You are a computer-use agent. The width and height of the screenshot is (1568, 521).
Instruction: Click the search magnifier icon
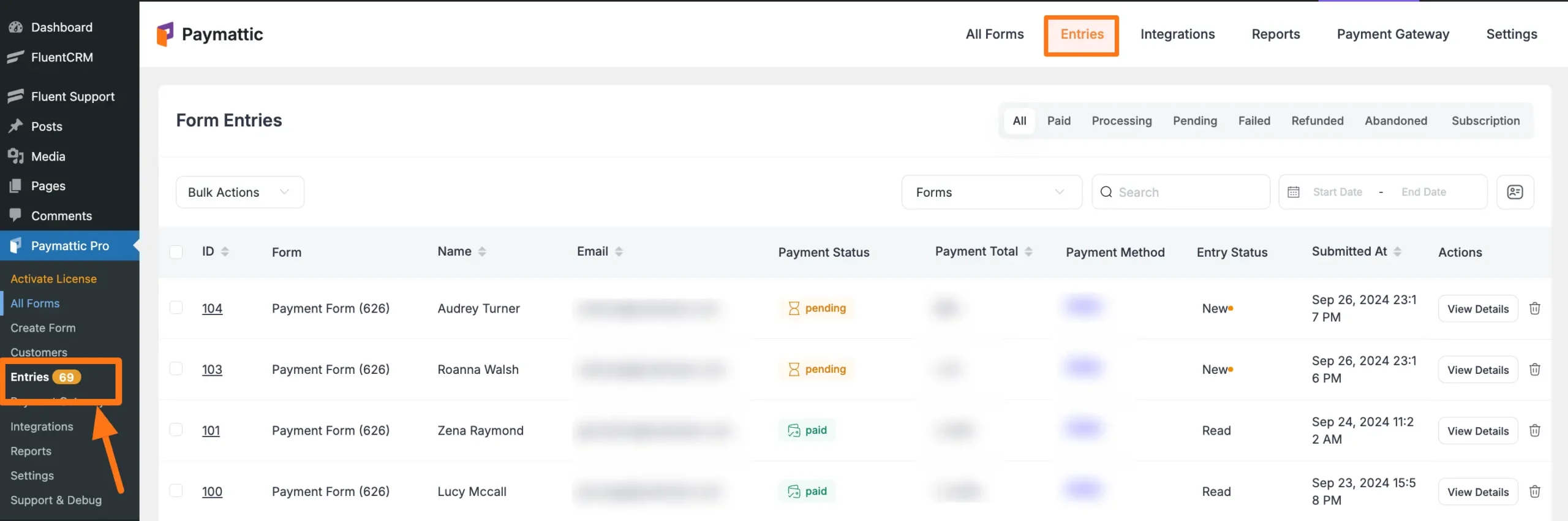(1106, 192)
